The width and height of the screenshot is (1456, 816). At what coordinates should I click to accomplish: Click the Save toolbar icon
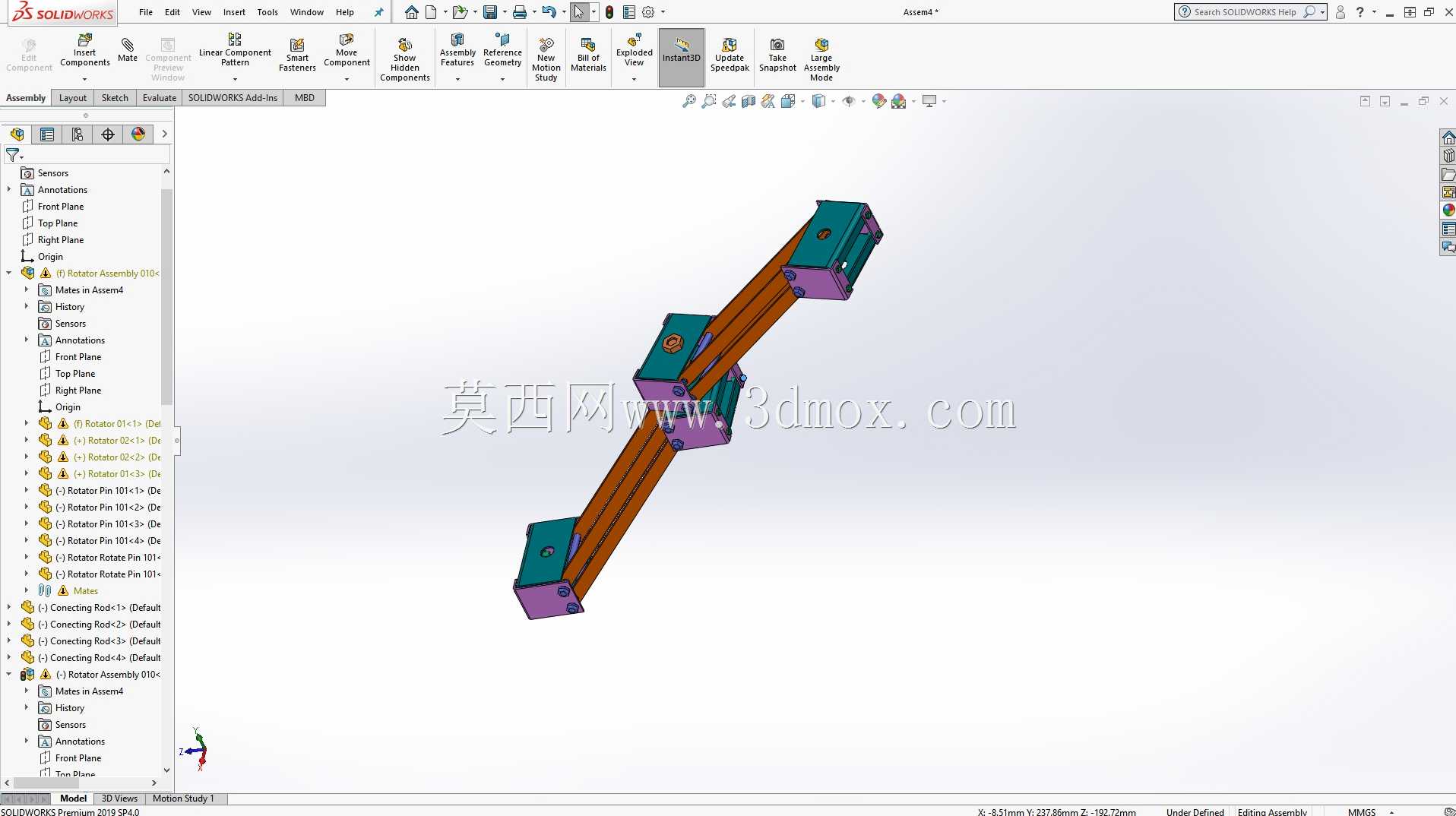coord(490,12)
